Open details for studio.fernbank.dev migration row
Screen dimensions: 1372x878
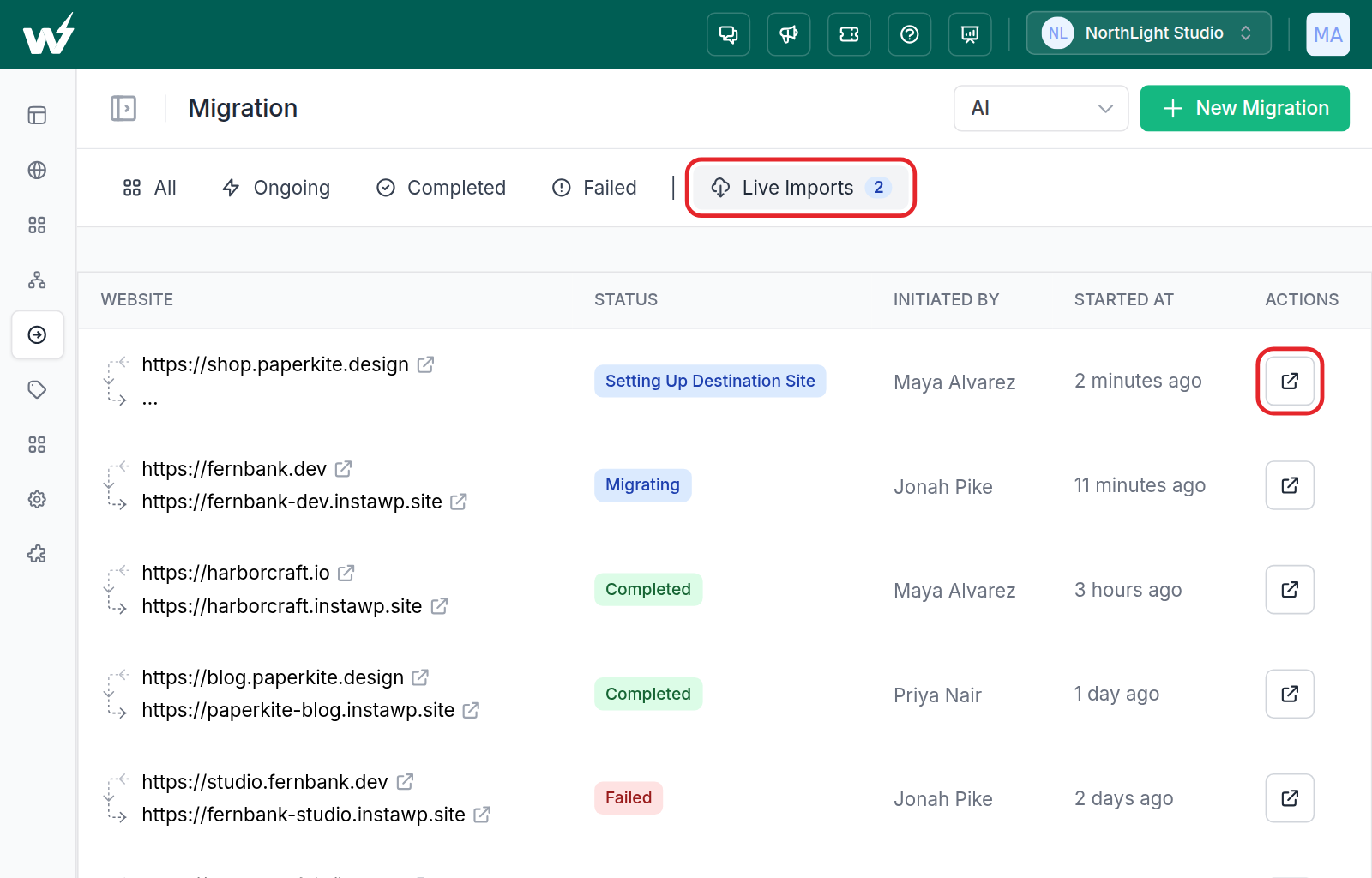[x=1290, y=798]
